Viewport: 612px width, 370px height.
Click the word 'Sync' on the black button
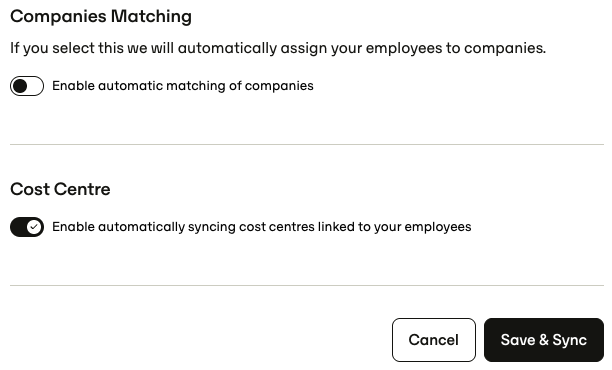(569, 340)
